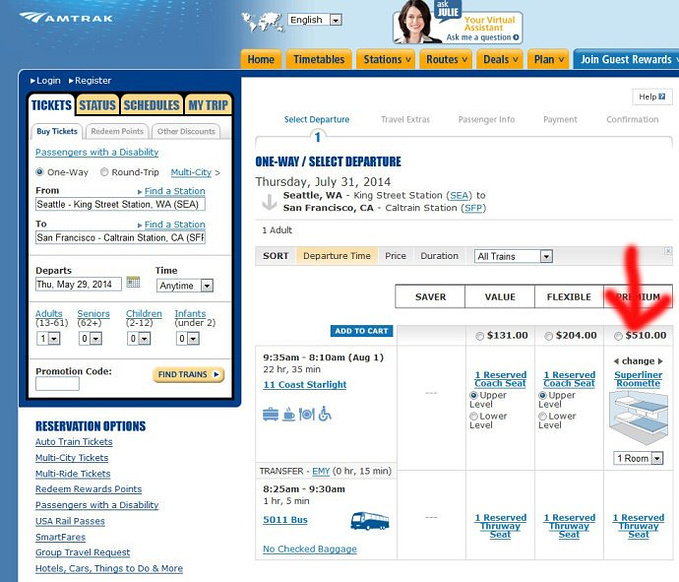Click the SmartFares link

[60, 537]
